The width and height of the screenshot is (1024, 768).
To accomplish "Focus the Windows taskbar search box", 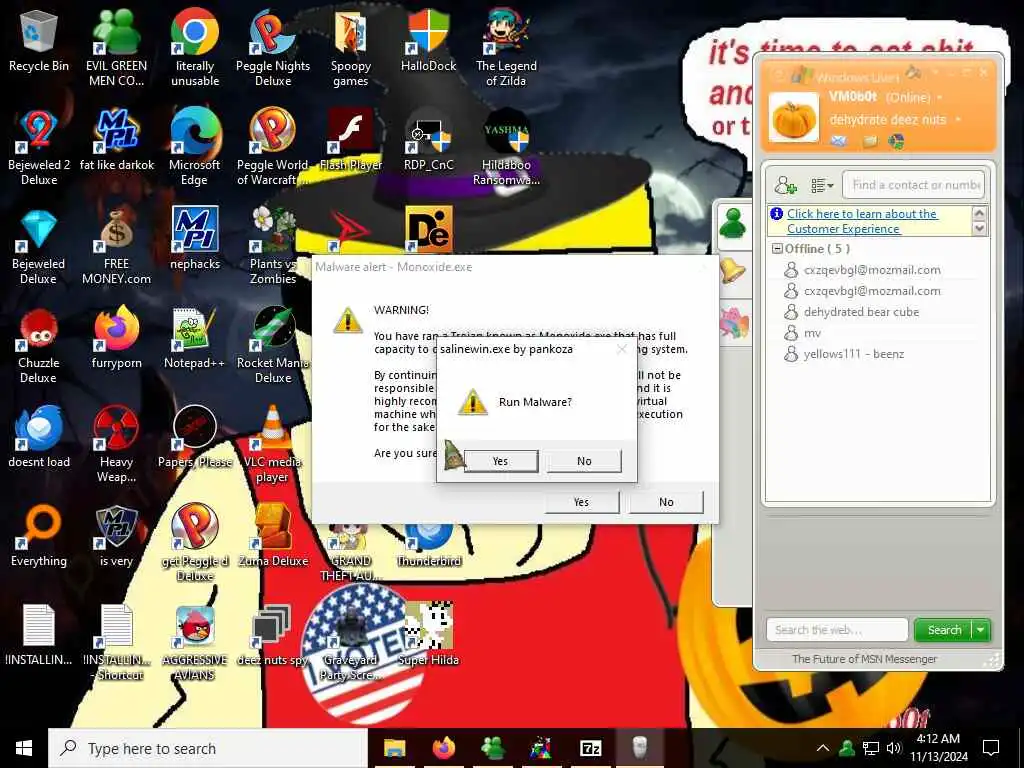I will point(208,748).
